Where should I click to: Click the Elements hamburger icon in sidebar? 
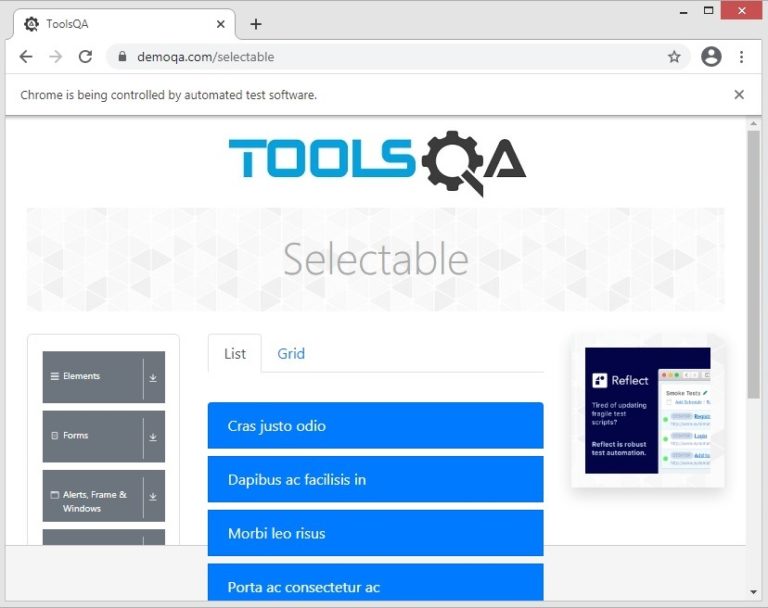pos(54,376)
